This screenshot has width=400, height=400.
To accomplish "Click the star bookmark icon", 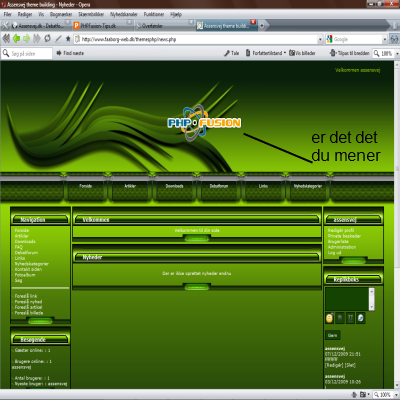I will tap(68, 39).
